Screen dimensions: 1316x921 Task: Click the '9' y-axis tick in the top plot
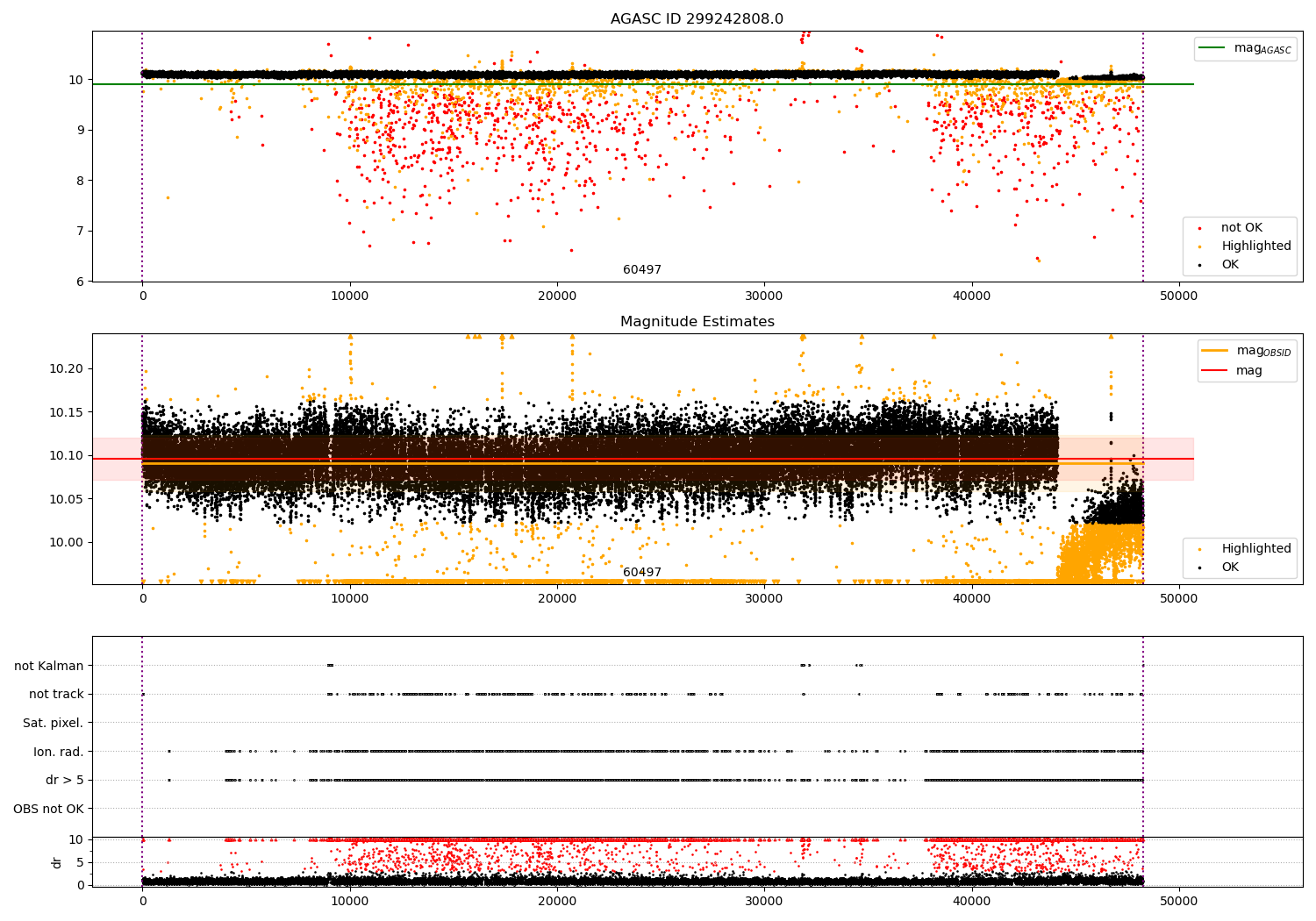click(x=80, y=130)
